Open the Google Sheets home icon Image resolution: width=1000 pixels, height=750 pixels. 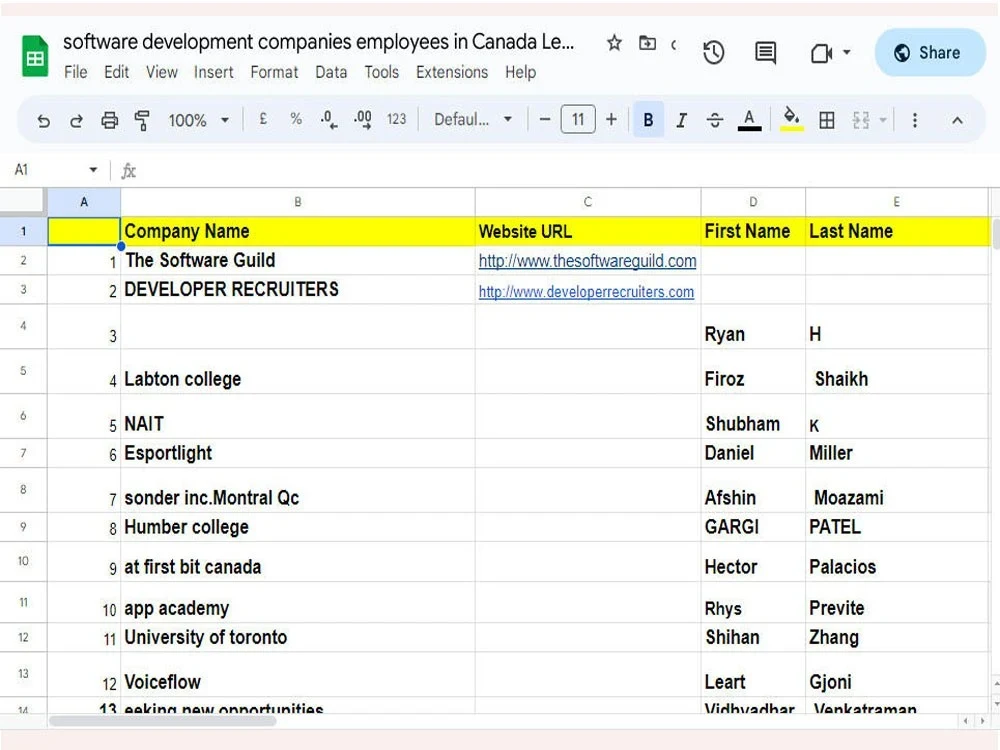point(35,56)
